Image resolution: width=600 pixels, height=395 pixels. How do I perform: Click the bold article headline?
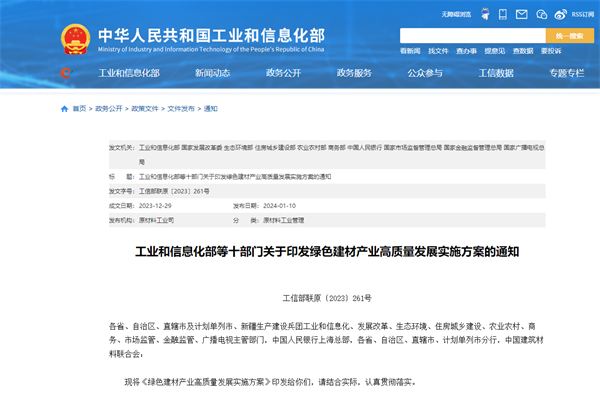[x=327, y=252]
